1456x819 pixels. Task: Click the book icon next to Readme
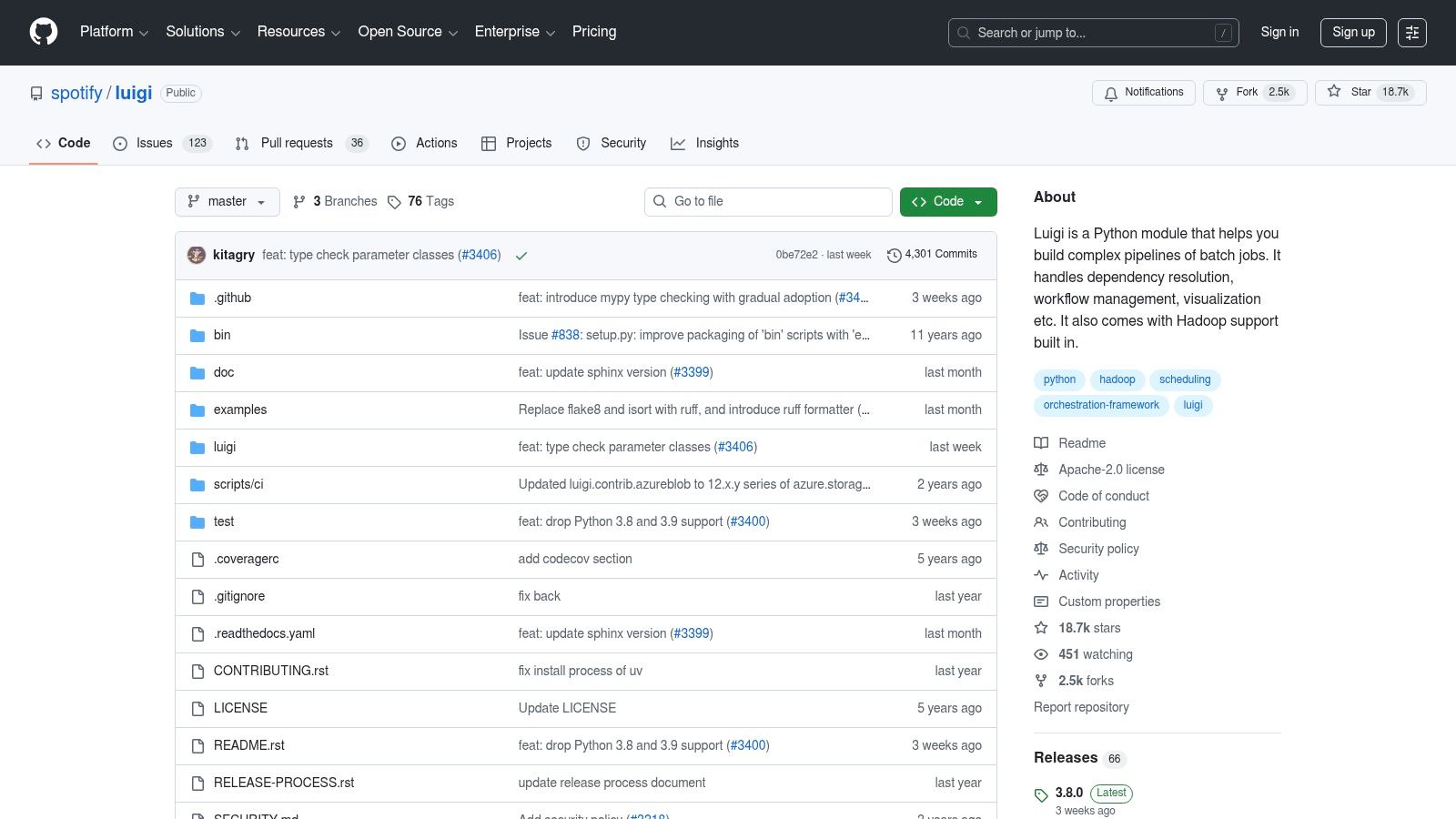pyautogui.click(x=1041, y=443)
